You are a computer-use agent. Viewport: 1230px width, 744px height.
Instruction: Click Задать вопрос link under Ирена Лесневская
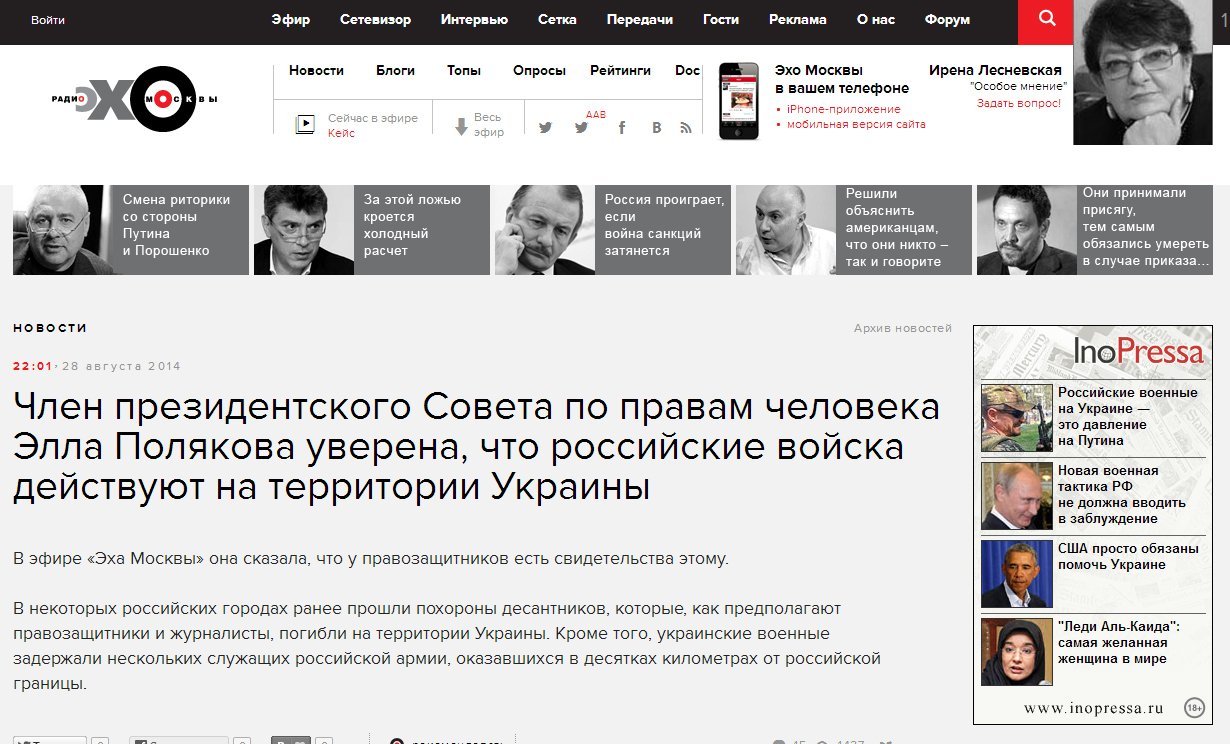point(1018,102)
